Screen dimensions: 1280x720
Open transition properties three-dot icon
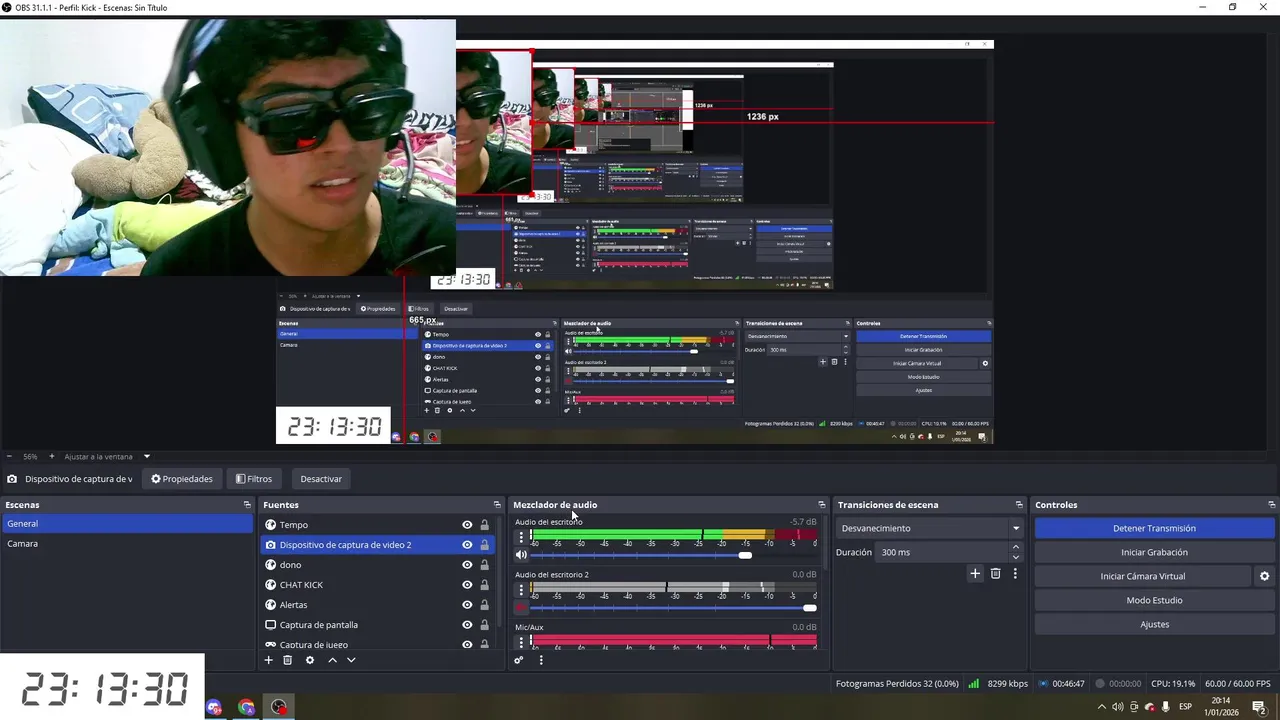pyautogui.click(x=1015, y=574)
